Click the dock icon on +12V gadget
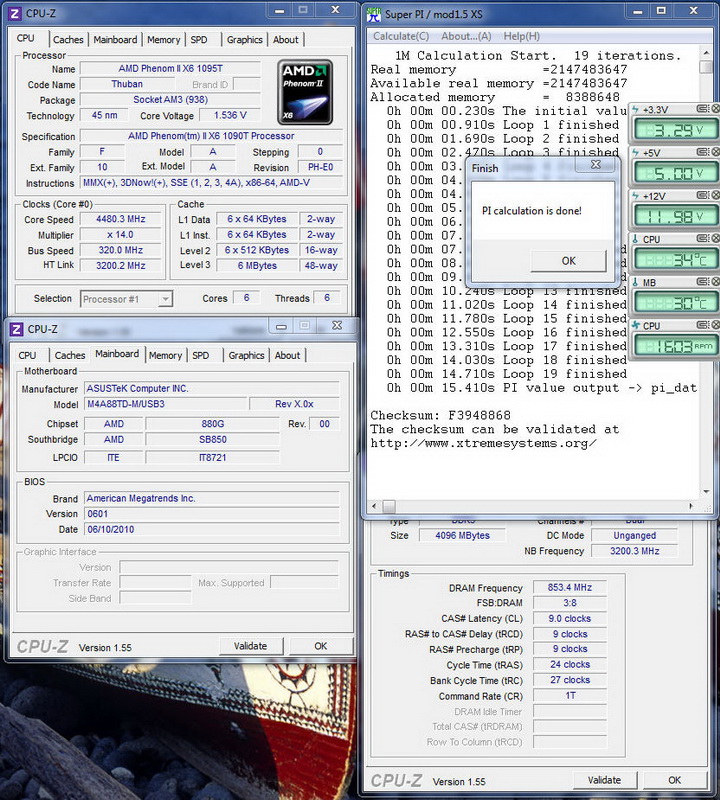 pos(703,195)
